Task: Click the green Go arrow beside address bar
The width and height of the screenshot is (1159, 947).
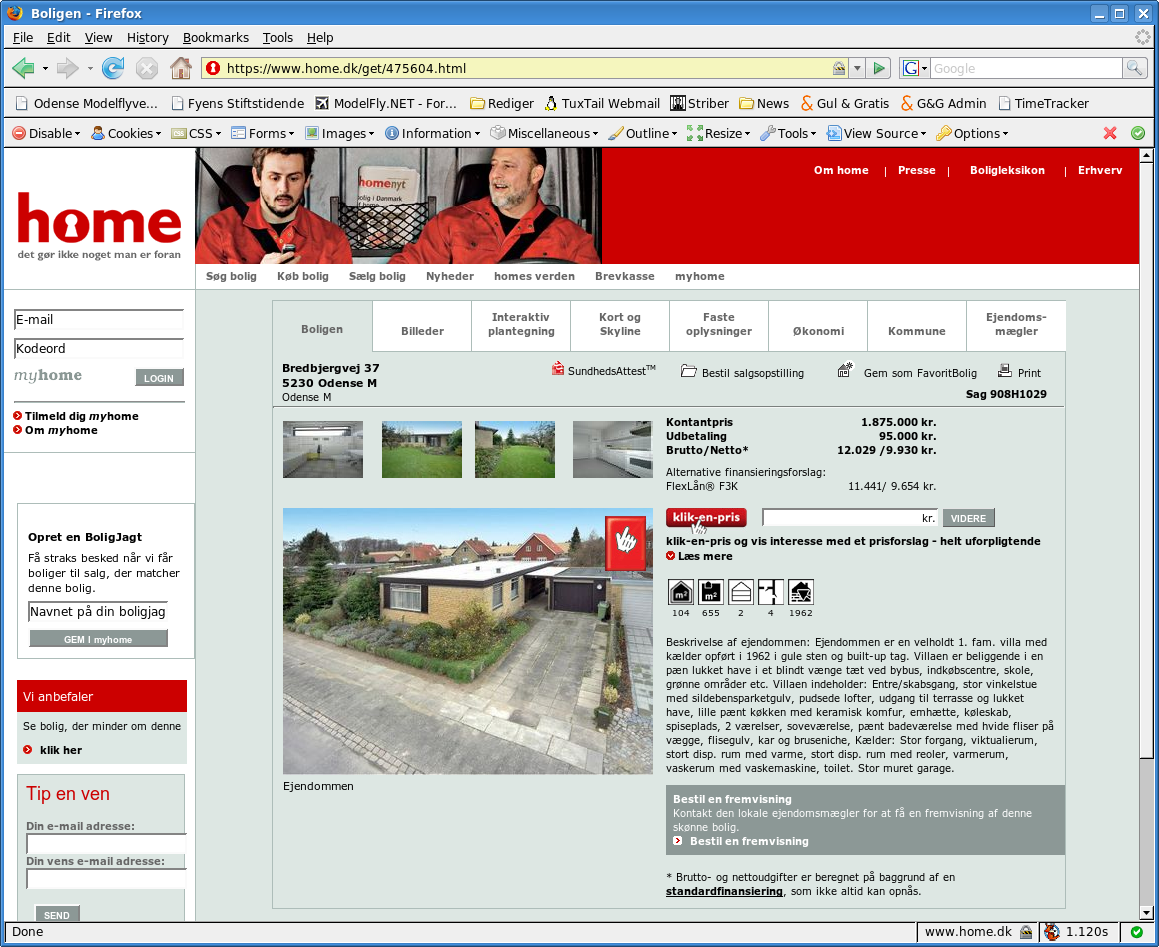Action: [x=879, y=69]
